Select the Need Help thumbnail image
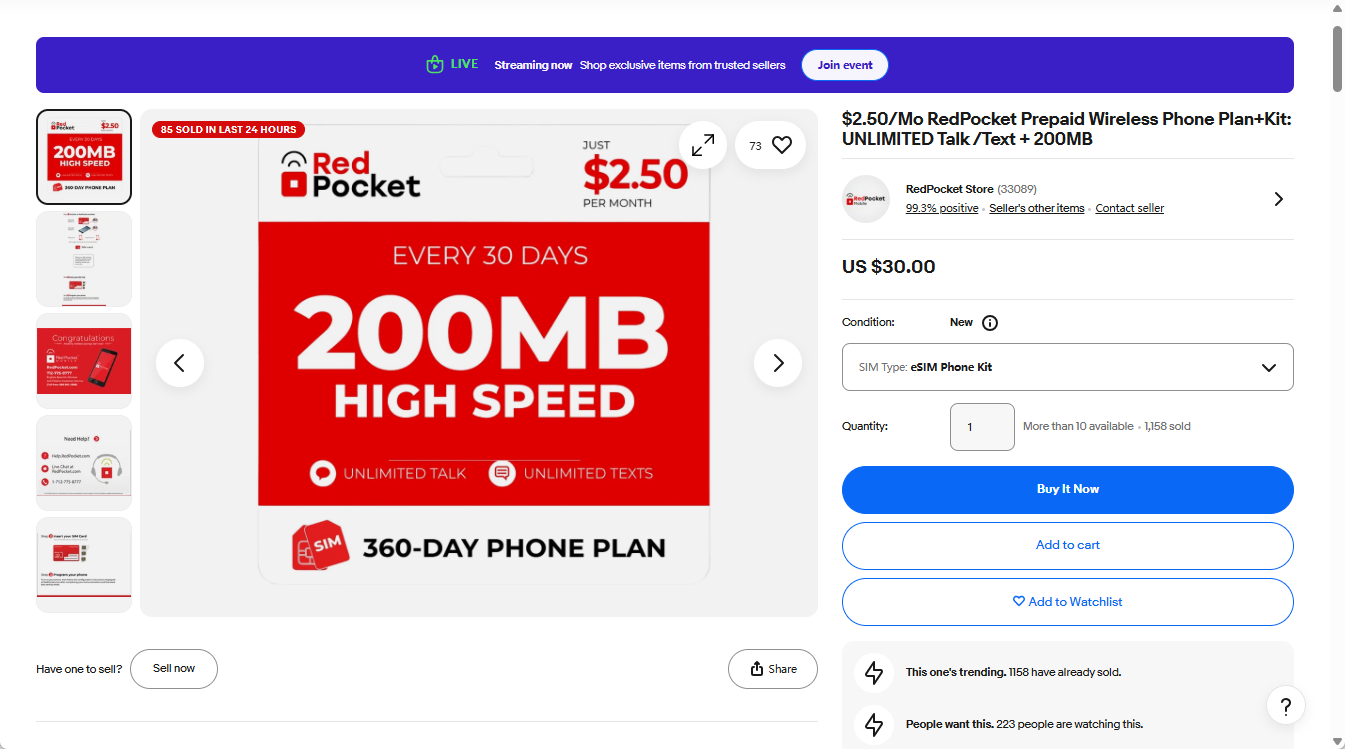 tap(84, 463)
